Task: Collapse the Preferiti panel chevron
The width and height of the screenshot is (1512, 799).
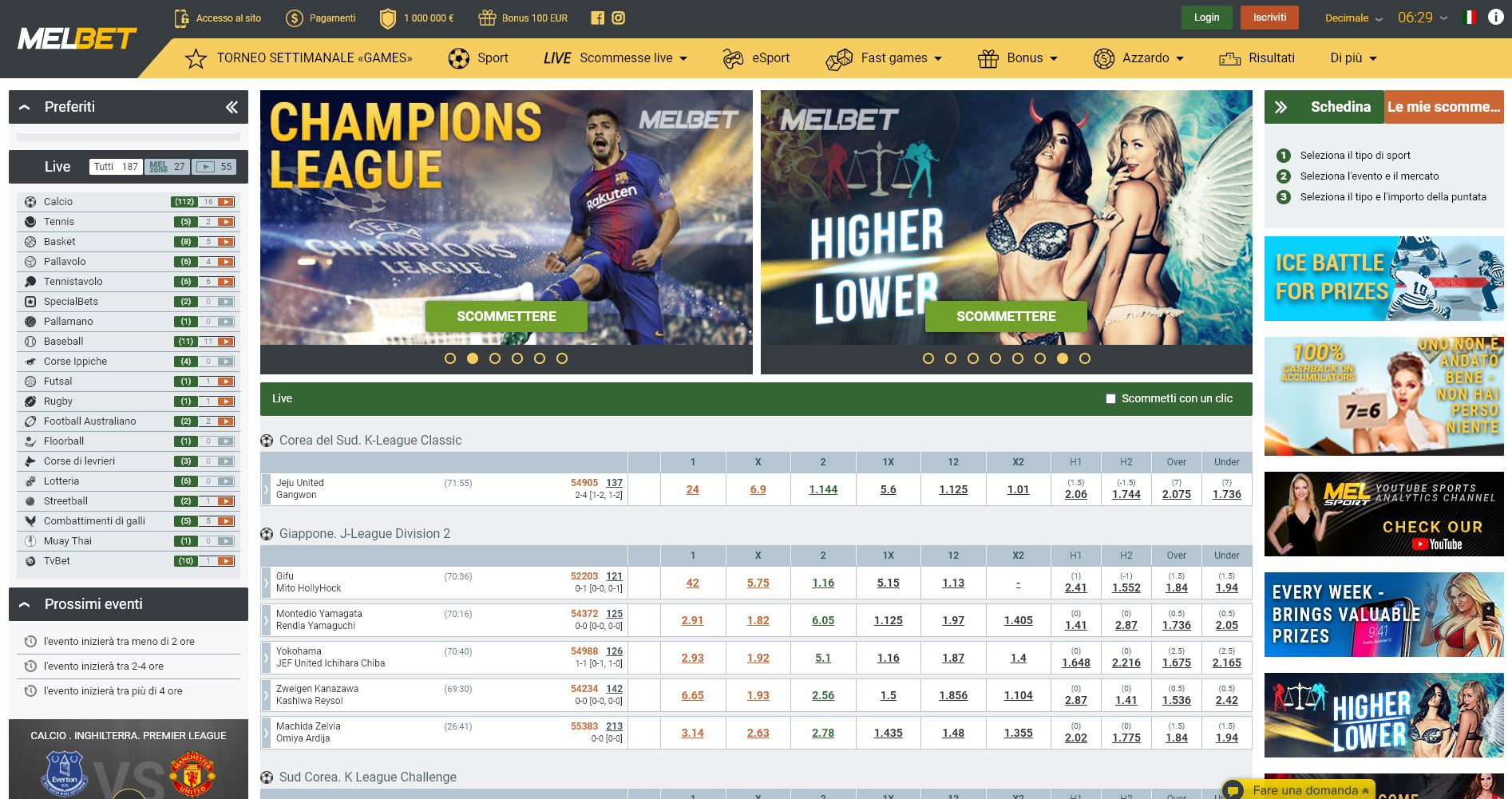Action: coord(25,107)
